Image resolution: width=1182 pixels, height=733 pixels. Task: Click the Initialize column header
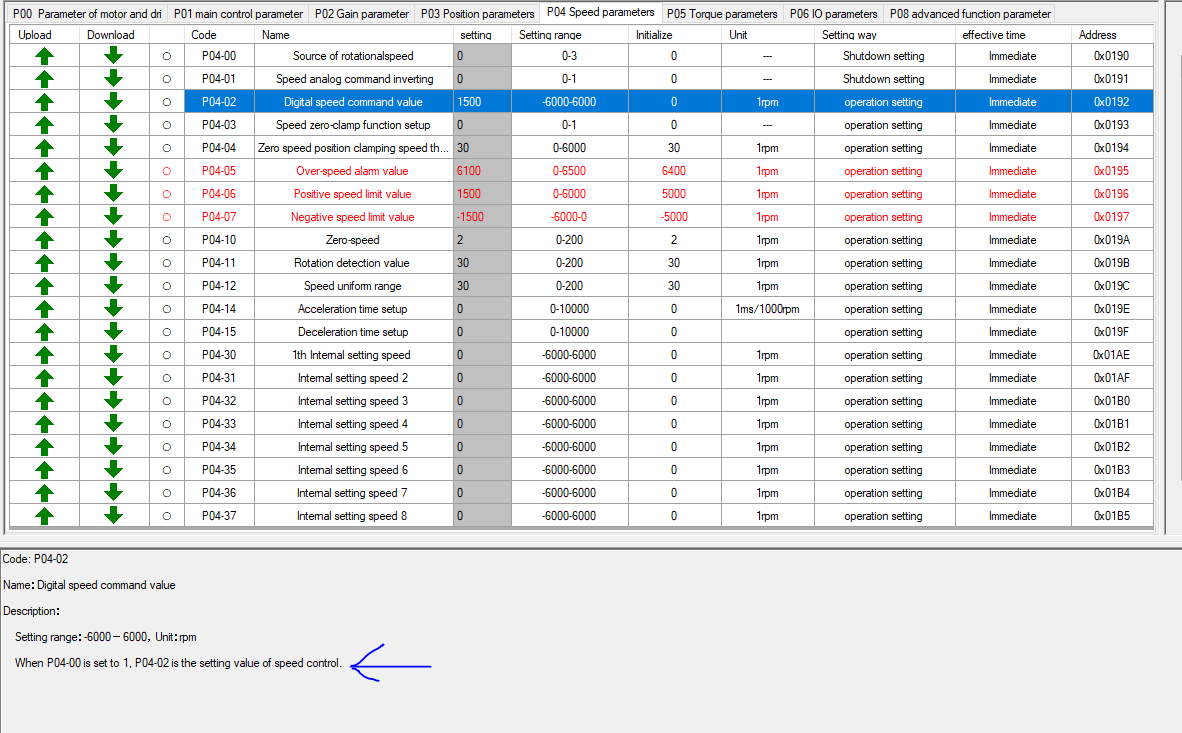coord(674,35)
